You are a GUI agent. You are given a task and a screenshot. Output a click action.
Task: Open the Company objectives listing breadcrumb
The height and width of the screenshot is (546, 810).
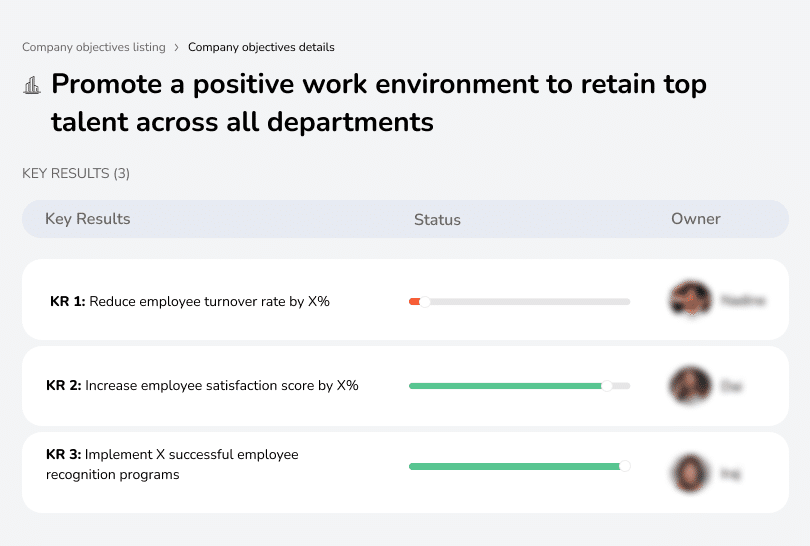pos(96,47)
